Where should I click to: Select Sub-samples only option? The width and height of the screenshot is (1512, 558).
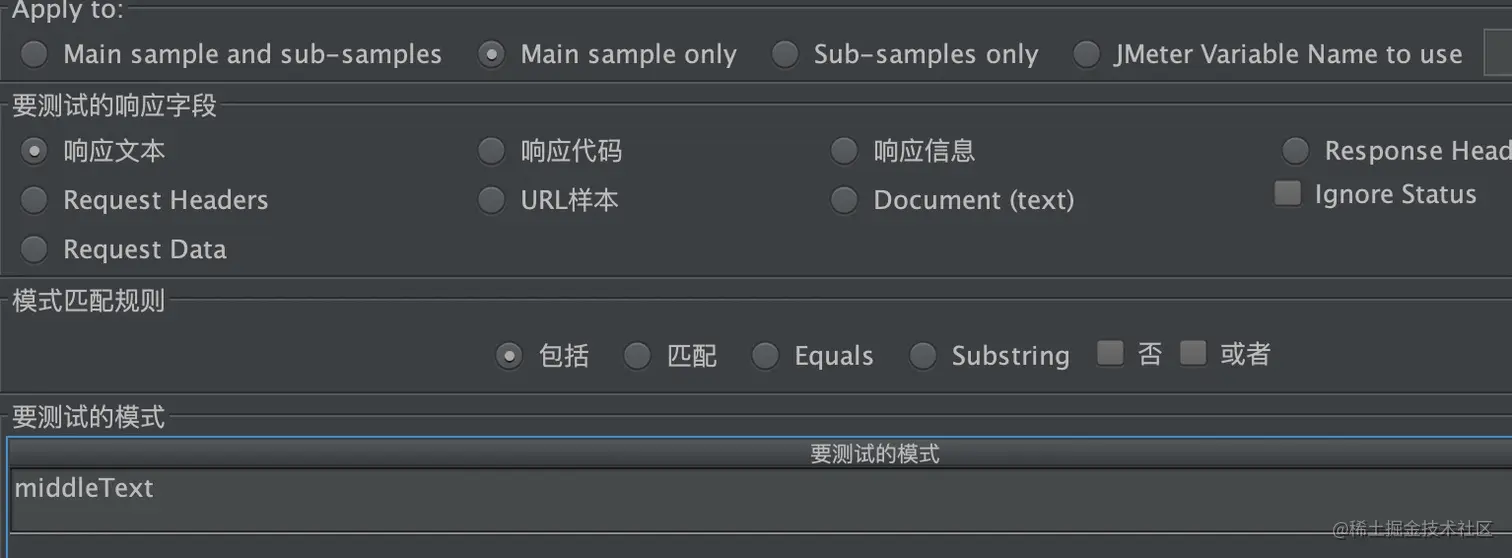(785, 55)
